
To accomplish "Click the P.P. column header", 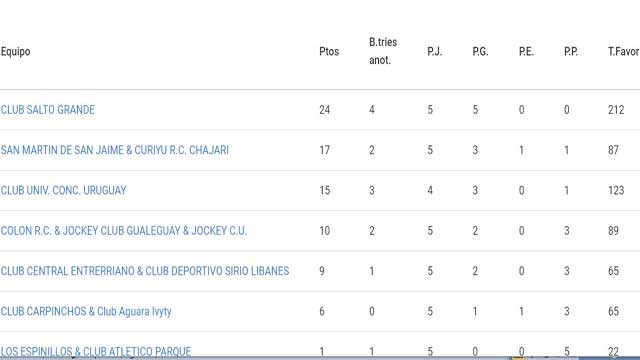I will coord(571,51).
